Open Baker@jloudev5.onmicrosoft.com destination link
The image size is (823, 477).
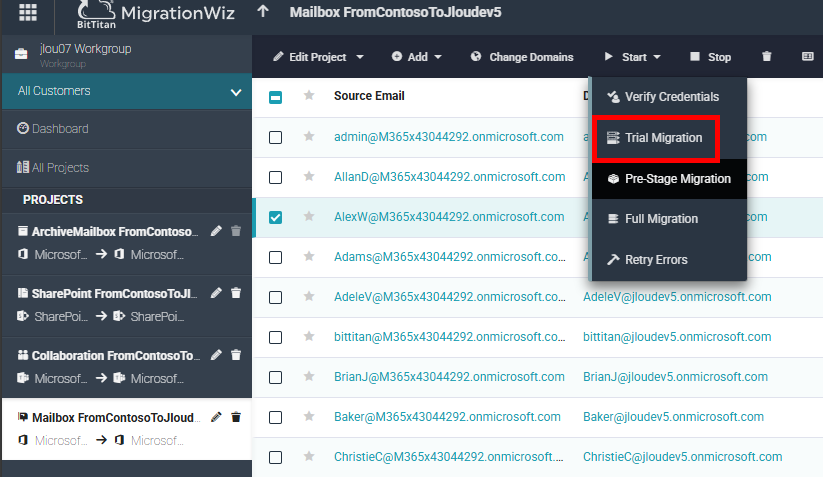point(673,417)
